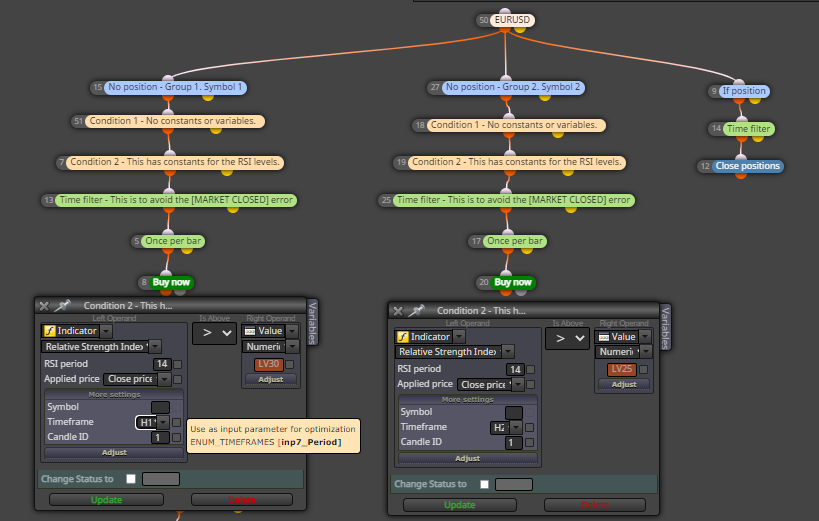
Task: Toggle Candle ID optimization checkbox in left panel
Action: [x=177, y=437]
